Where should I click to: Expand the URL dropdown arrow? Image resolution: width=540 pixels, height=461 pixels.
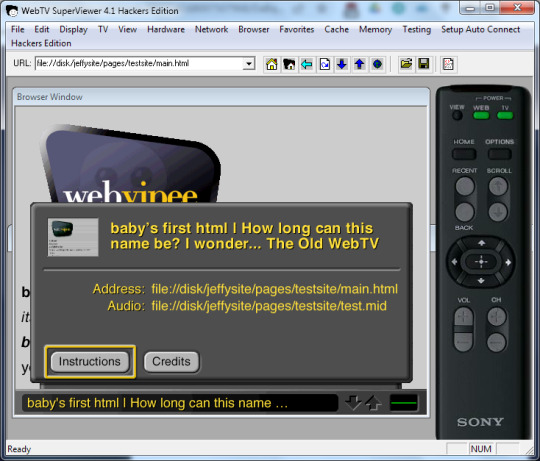tap(249, 64)
